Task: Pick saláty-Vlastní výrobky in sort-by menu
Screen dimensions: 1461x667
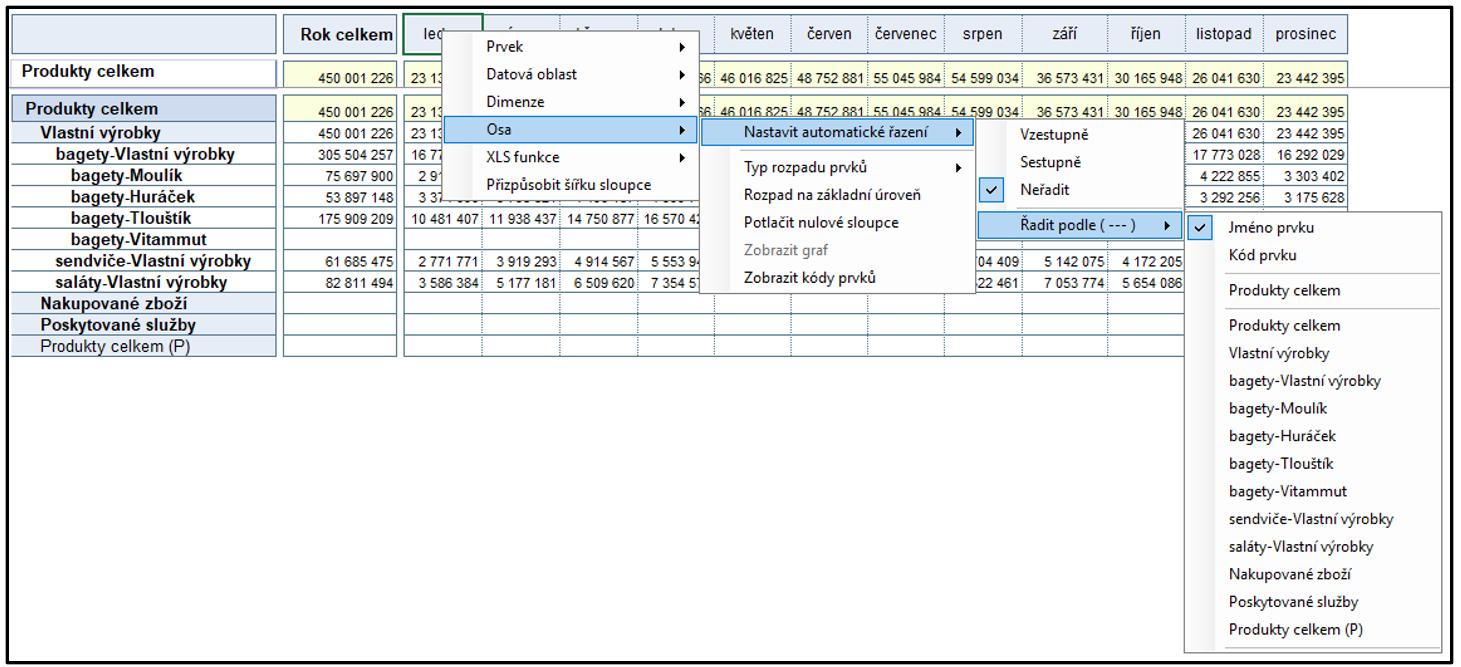Action: pyautogui.click(x=1313, y=547)
